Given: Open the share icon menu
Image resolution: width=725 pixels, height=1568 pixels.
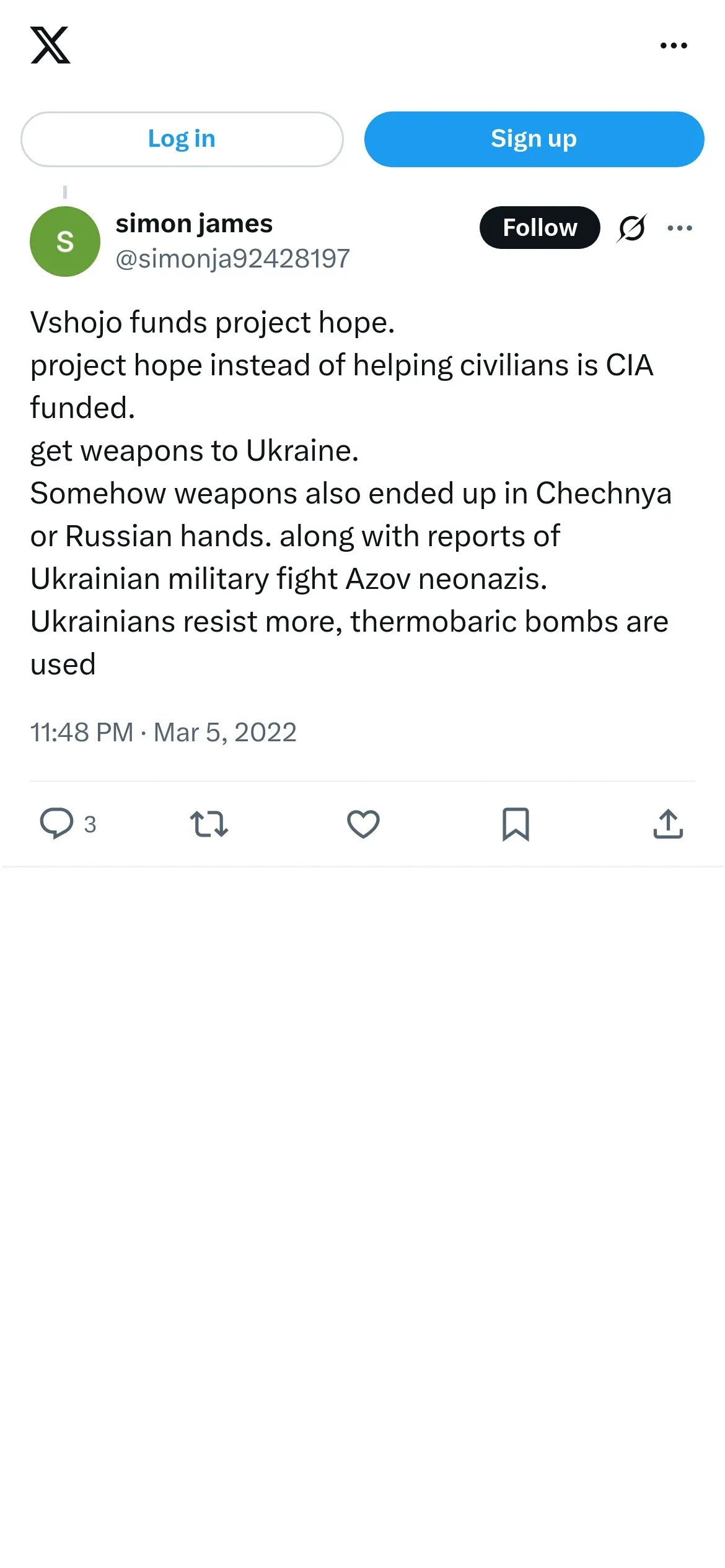Looking at the screenshot, I should pyautogui.click(x=668, y=824).
